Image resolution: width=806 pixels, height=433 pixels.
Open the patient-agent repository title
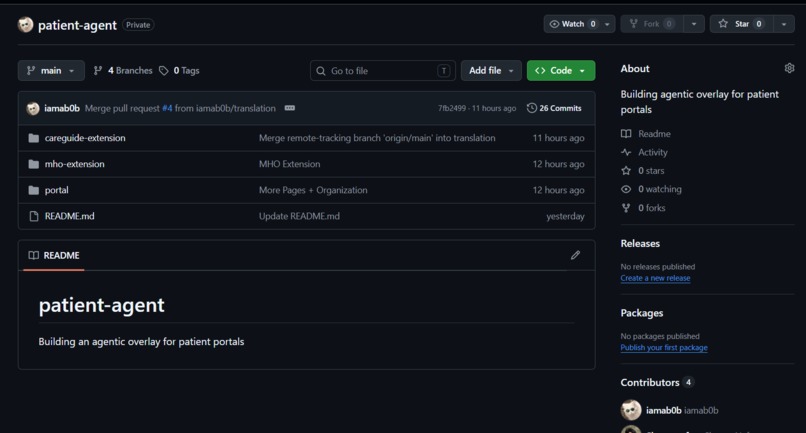click(x=77, y=25)
